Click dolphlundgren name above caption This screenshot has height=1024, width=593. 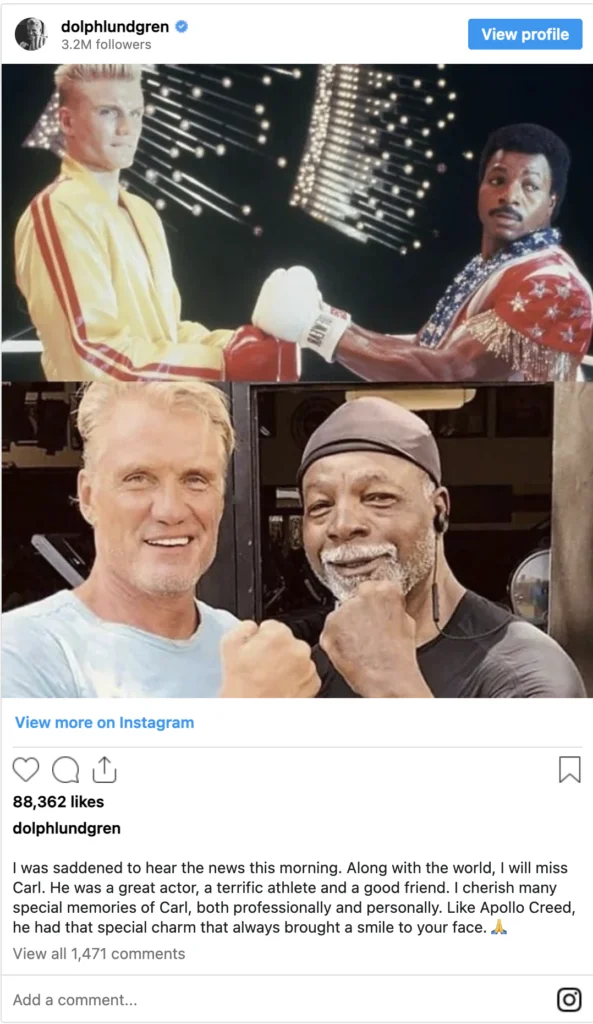[67, 828]
